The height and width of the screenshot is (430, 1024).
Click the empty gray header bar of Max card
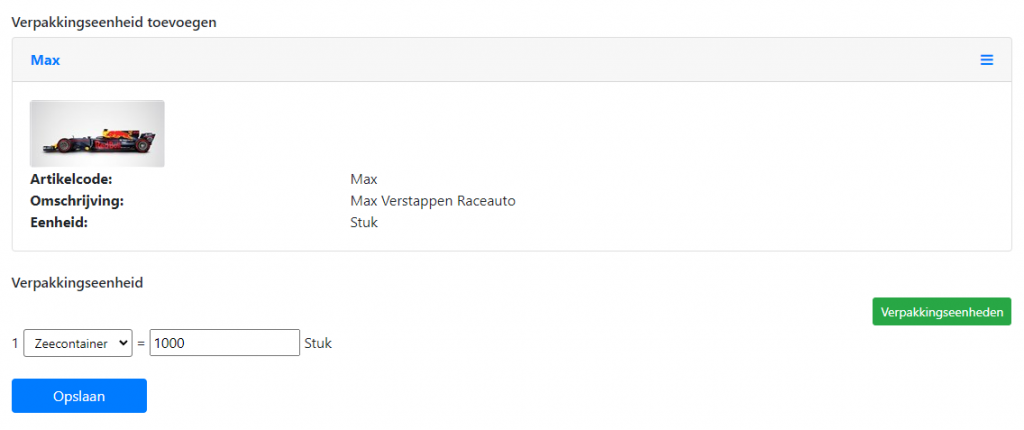click(500, 60)
